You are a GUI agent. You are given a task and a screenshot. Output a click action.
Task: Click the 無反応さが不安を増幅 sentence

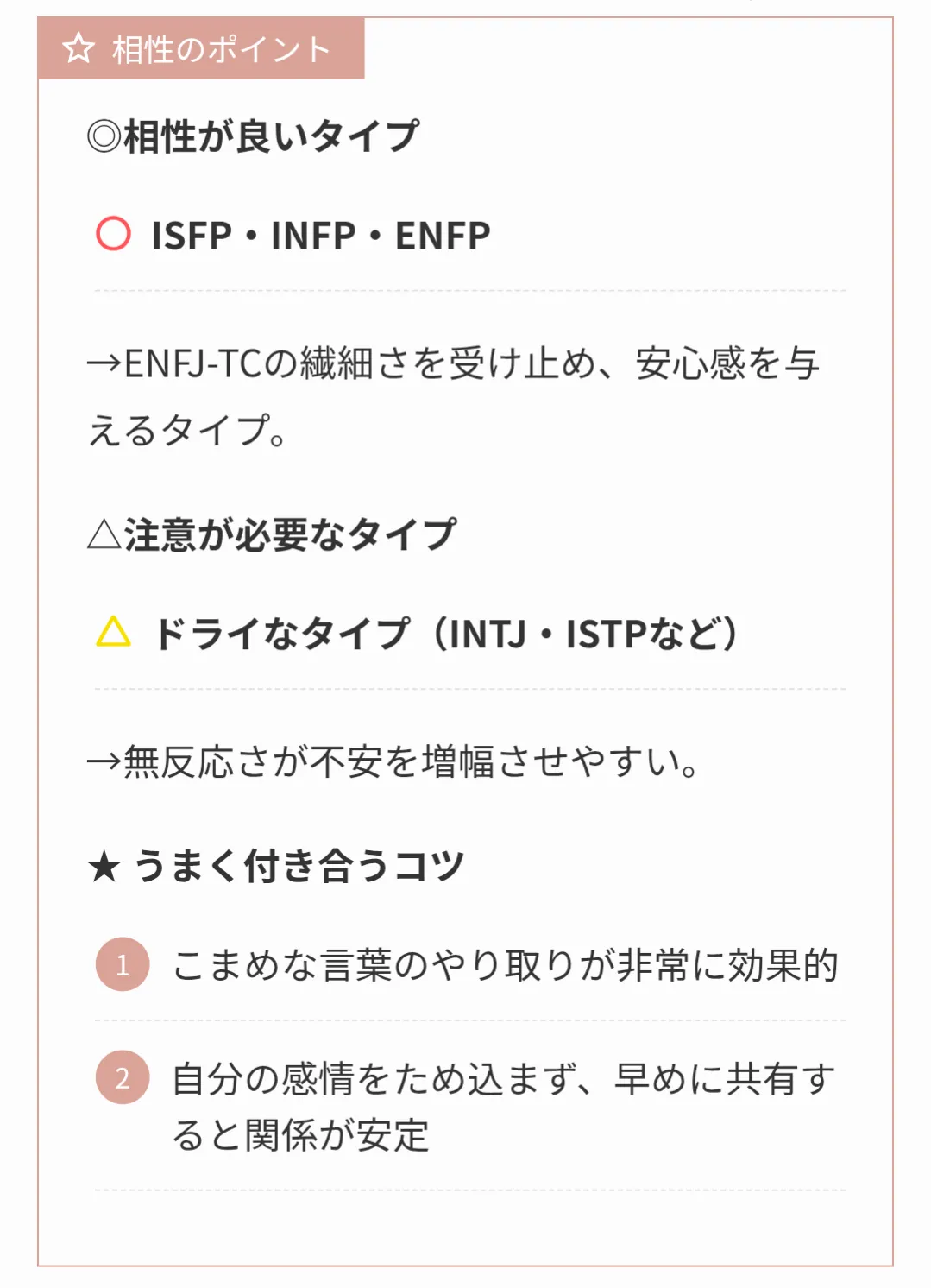point(394,762)
